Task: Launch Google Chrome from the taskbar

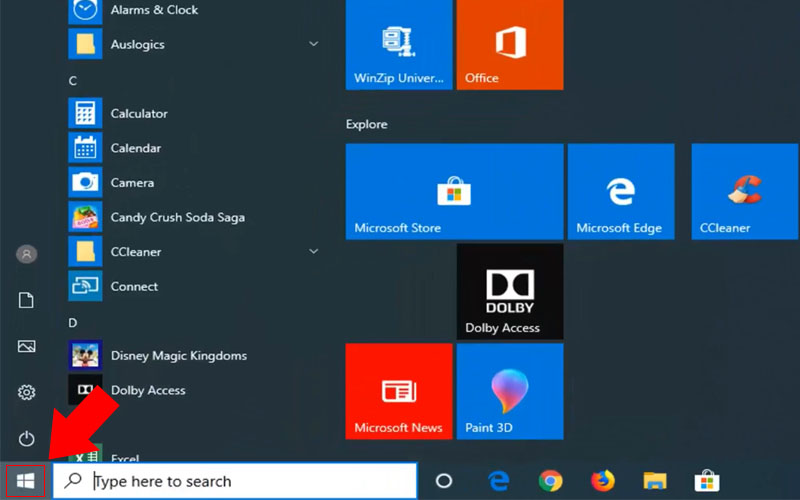Action: click(x=551, y=481)
